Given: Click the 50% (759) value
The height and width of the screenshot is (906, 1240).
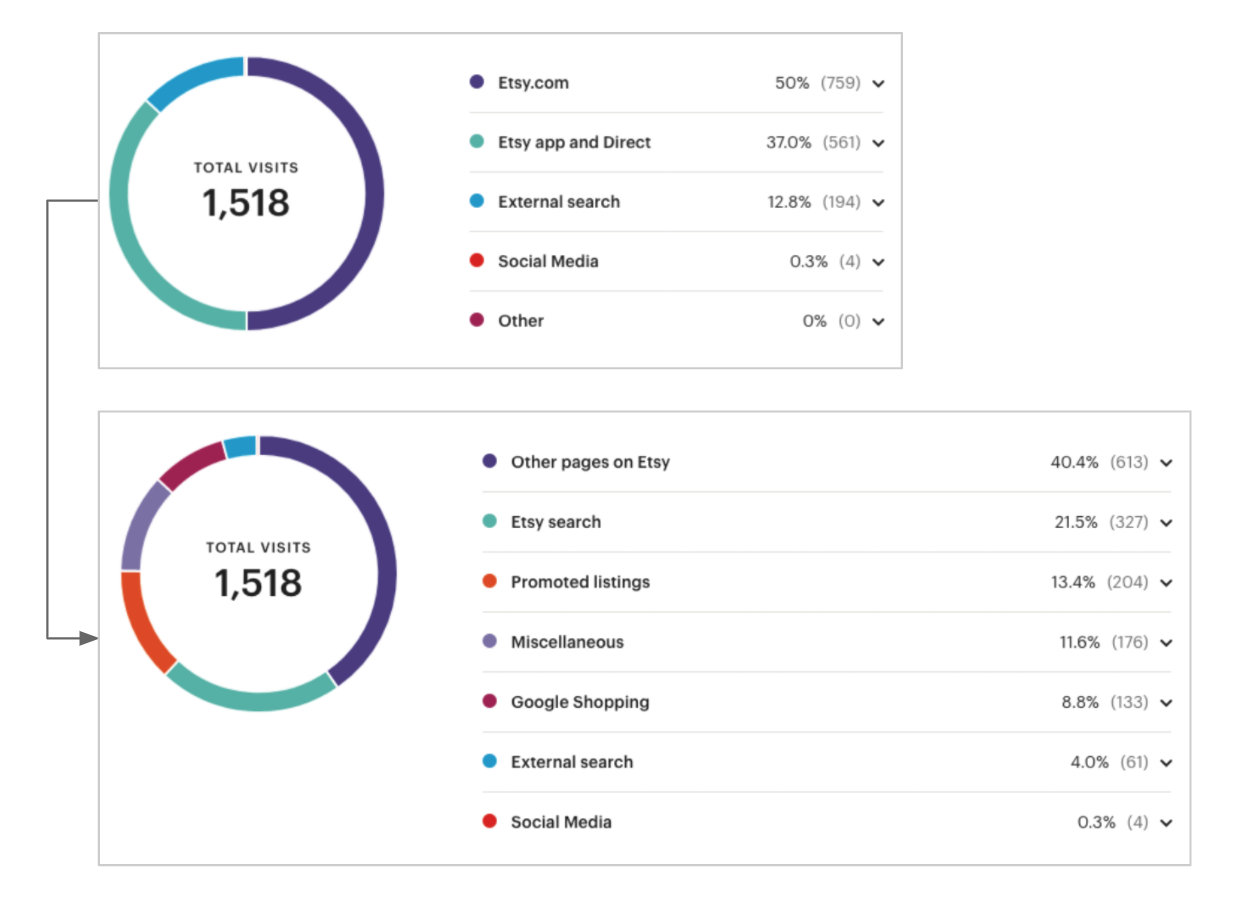Looking at the screenshot, I should (x=817, y=83).
